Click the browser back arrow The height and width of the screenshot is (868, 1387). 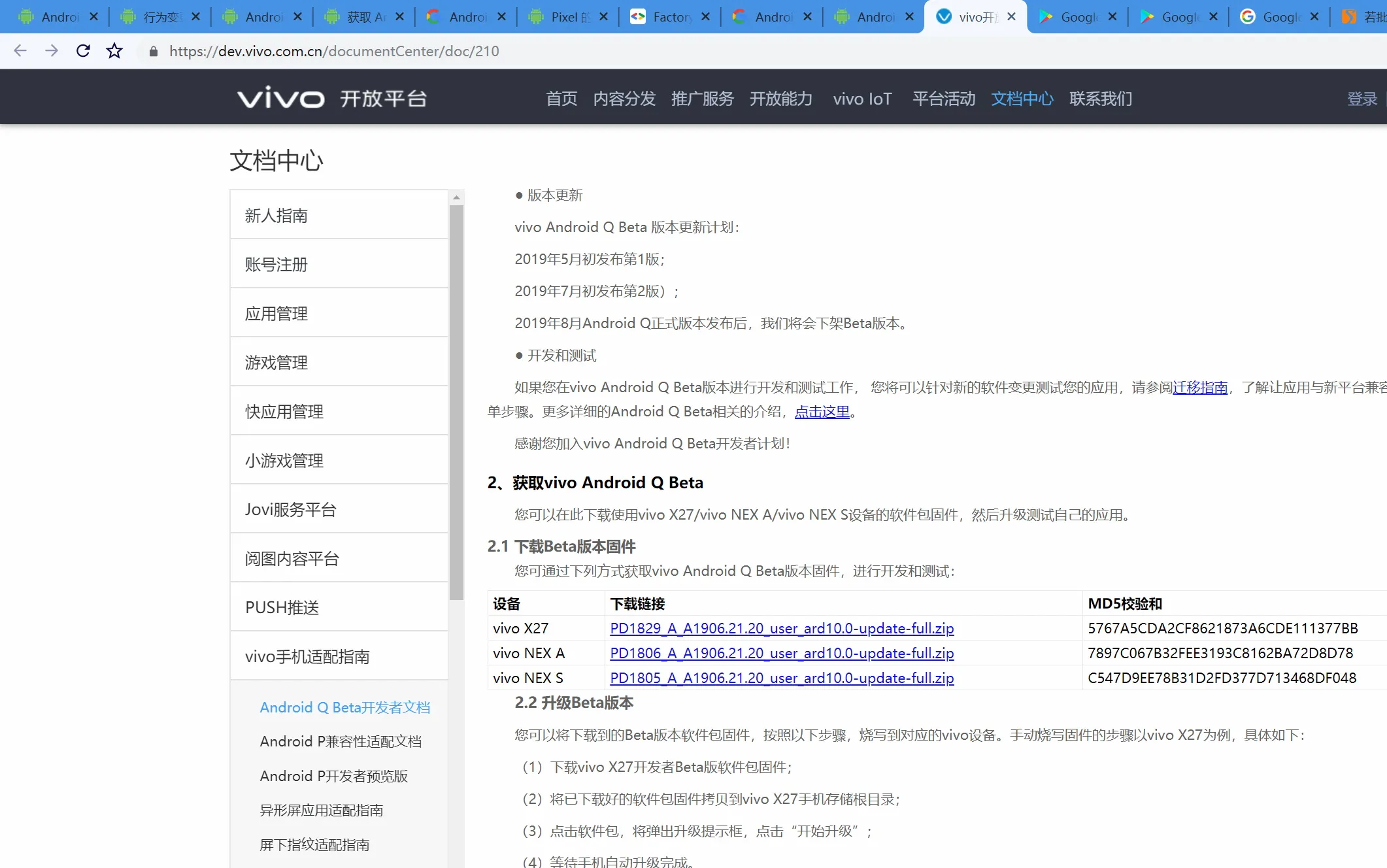coord(20,51)
